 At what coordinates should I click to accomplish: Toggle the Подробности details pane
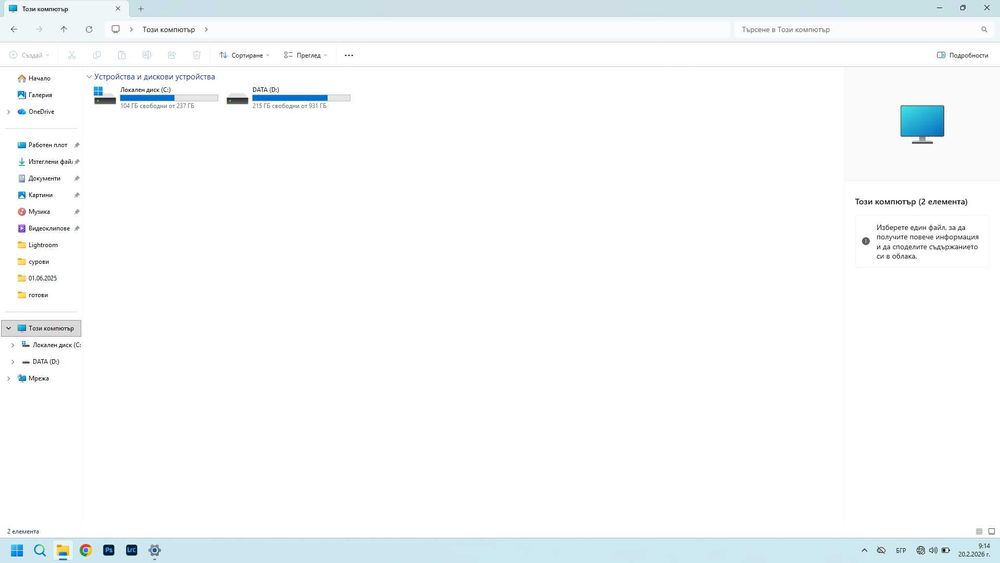click(x=962, y=55)
